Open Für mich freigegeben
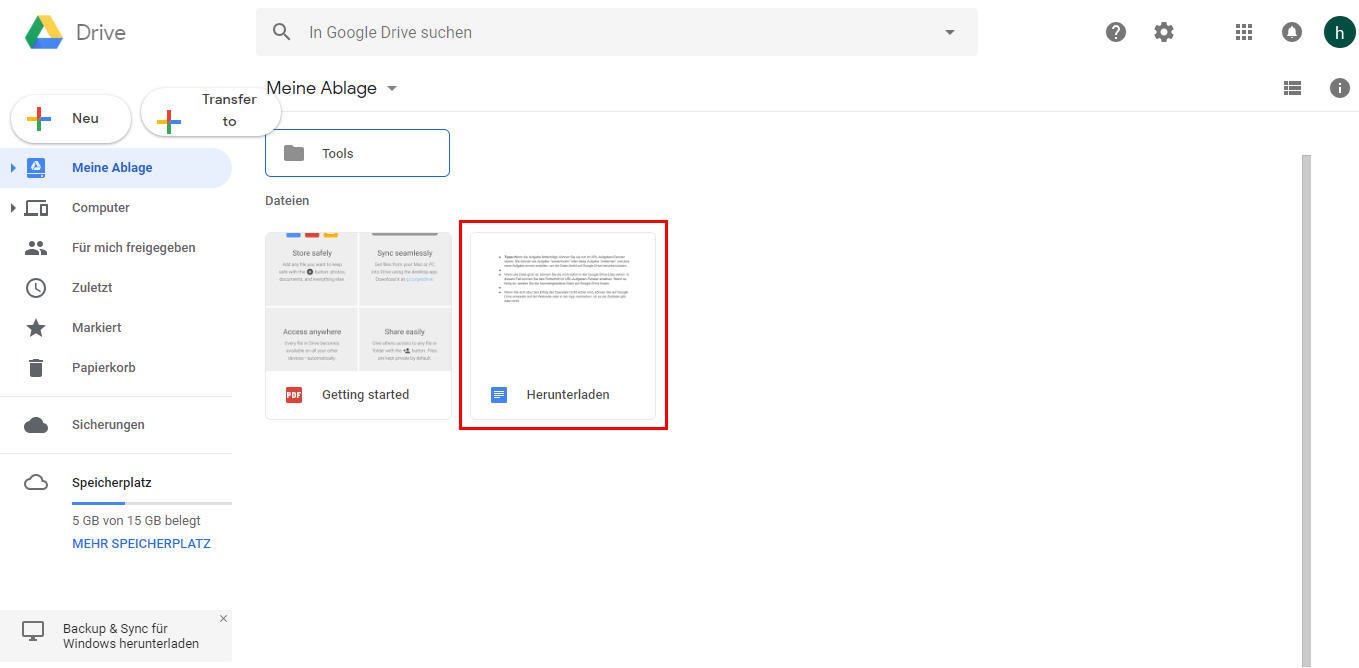Viewport: 1359px width, 668px height. (x=134, y=248)
